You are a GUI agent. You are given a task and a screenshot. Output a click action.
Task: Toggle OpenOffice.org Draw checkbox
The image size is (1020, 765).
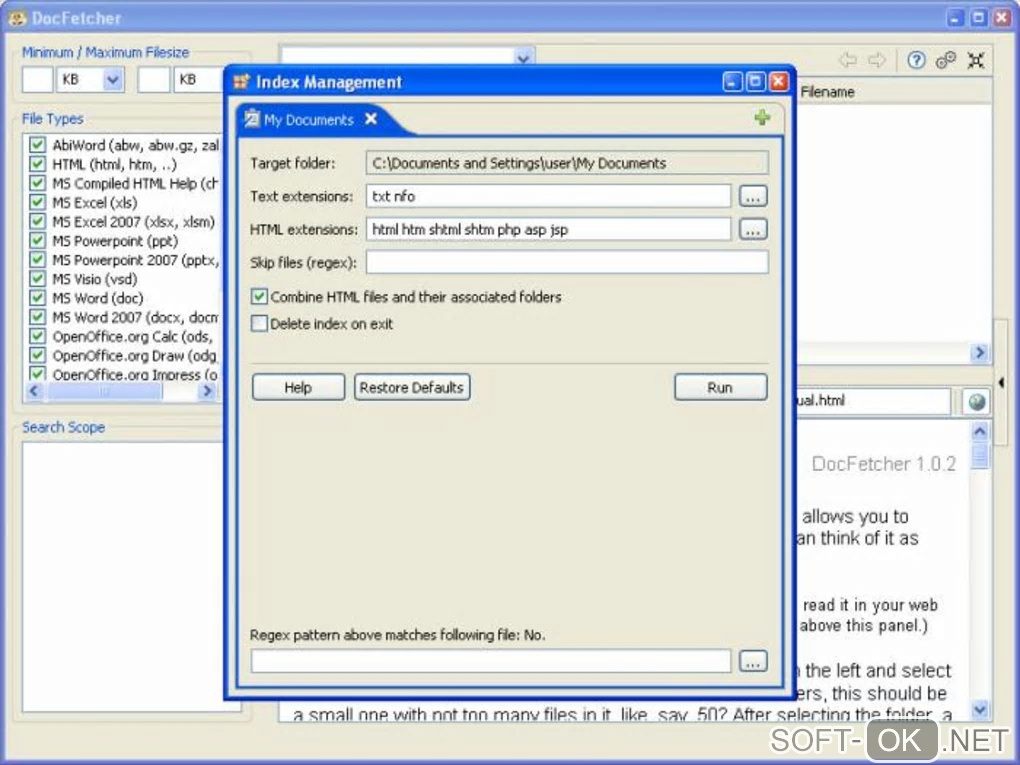coord(38,355)
